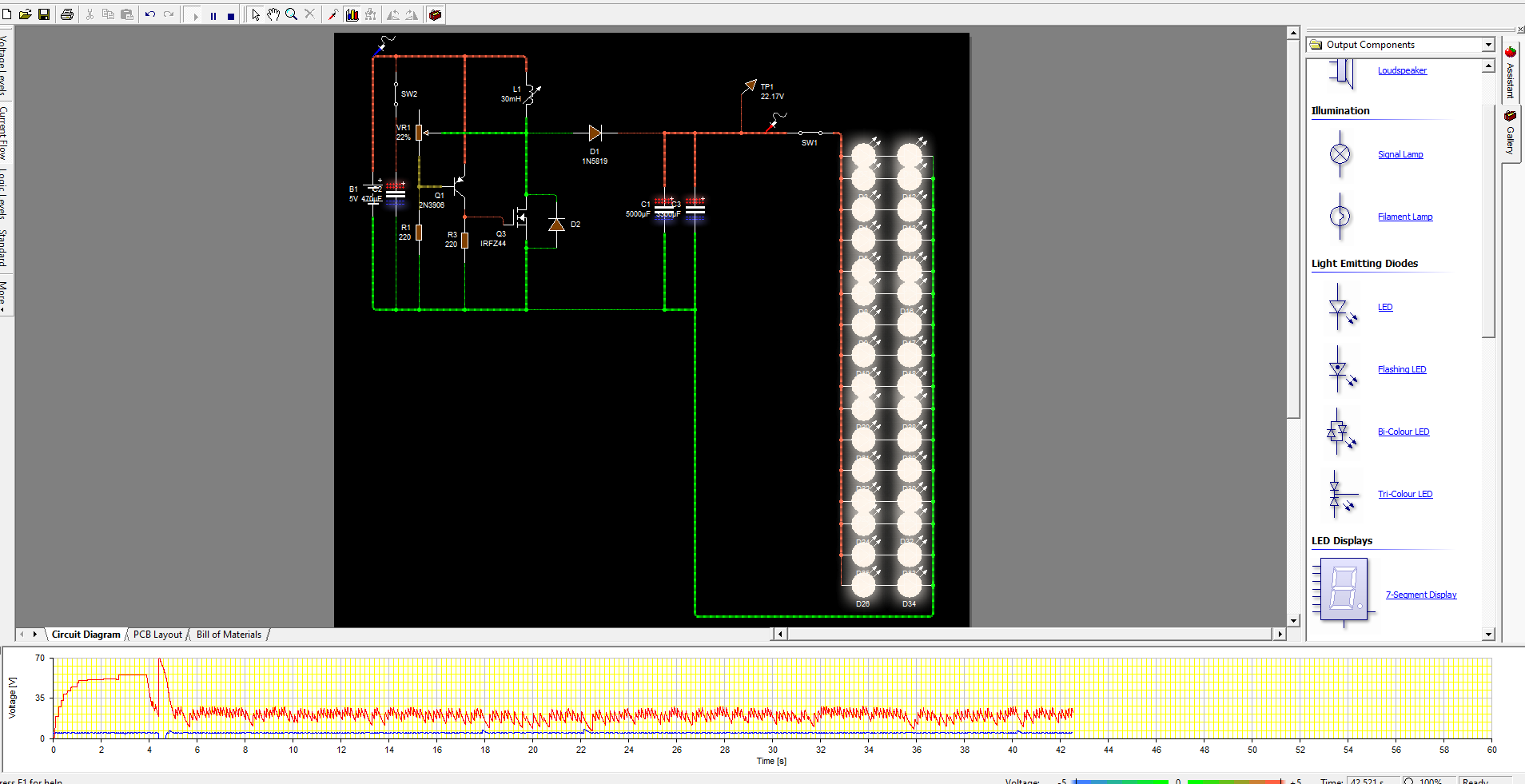Toggle the graph chart icon in toolbar
1525x784 pixels.
point(352,14)
